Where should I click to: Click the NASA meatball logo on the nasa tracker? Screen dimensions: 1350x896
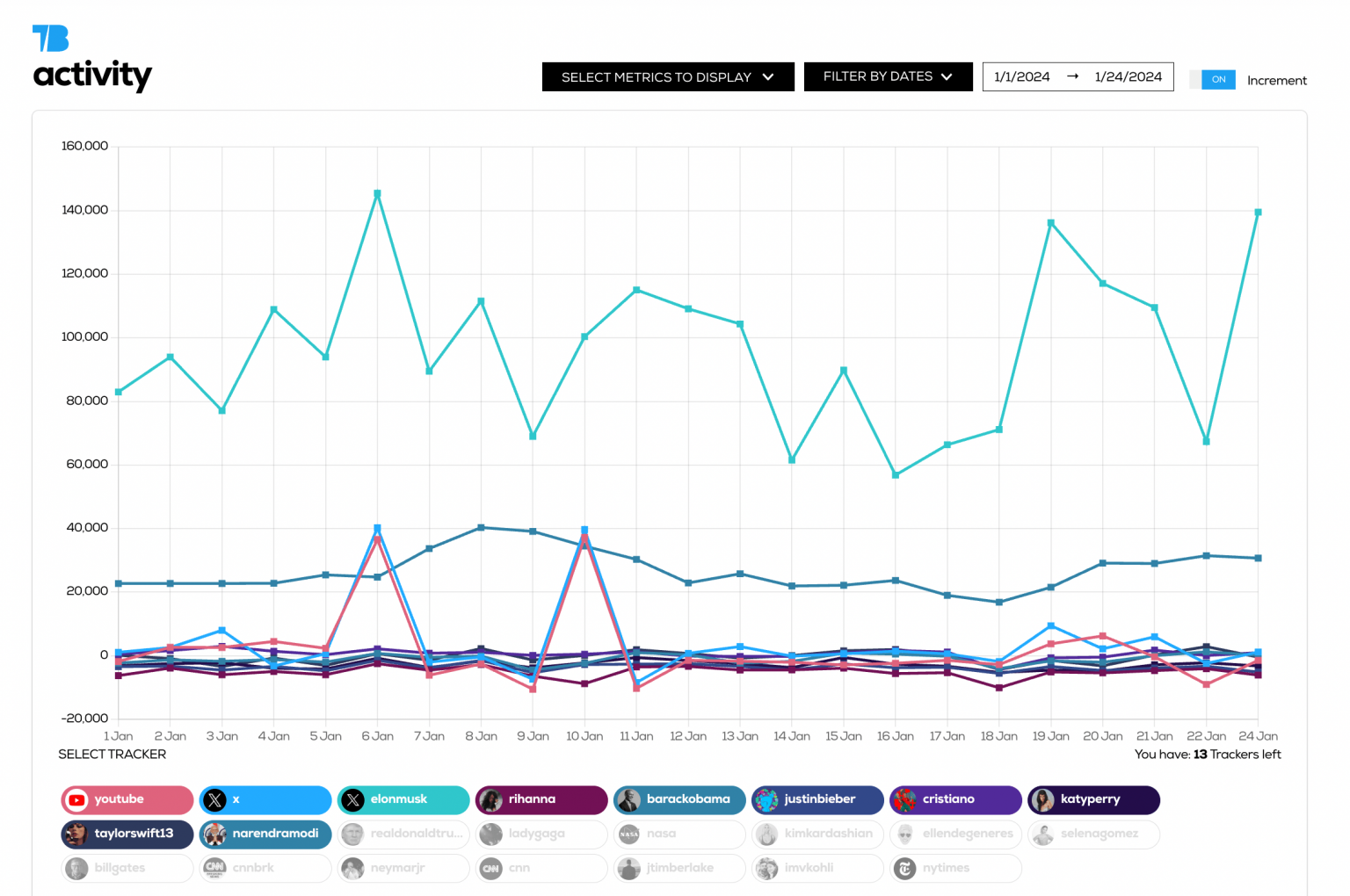click(628, 834)
